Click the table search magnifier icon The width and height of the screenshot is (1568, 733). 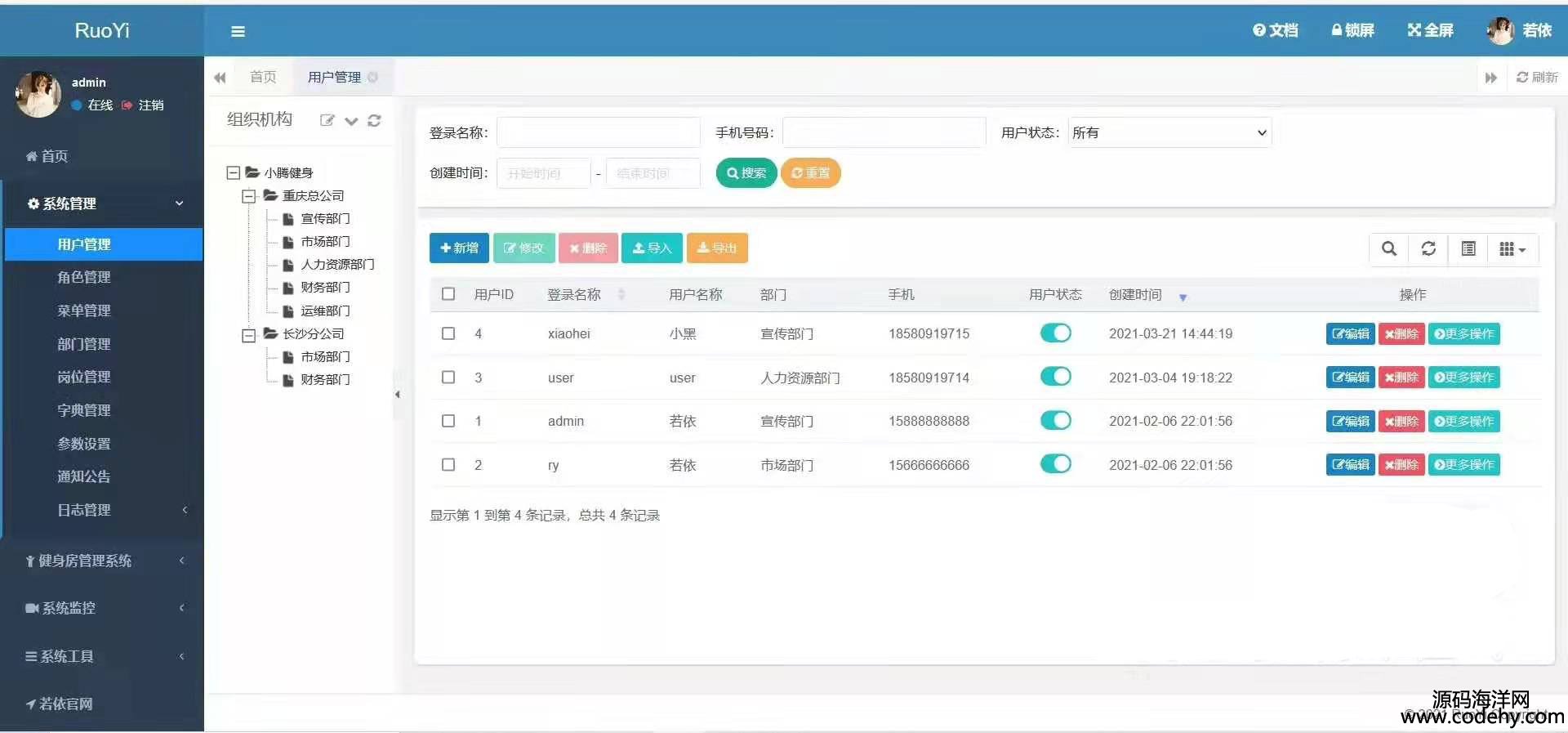1388,248
